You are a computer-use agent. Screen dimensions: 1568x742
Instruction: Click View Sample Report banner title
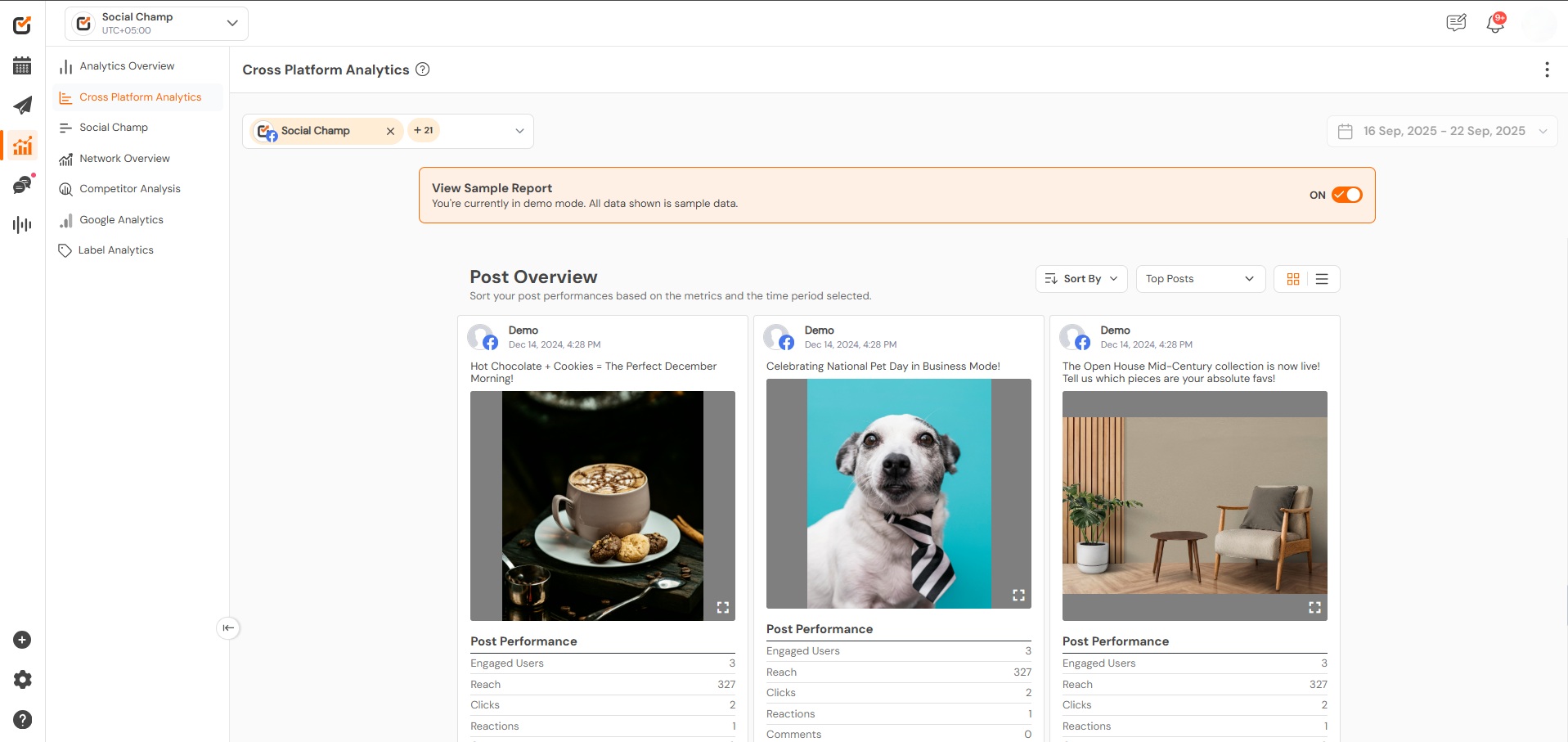tap(492, 188)
